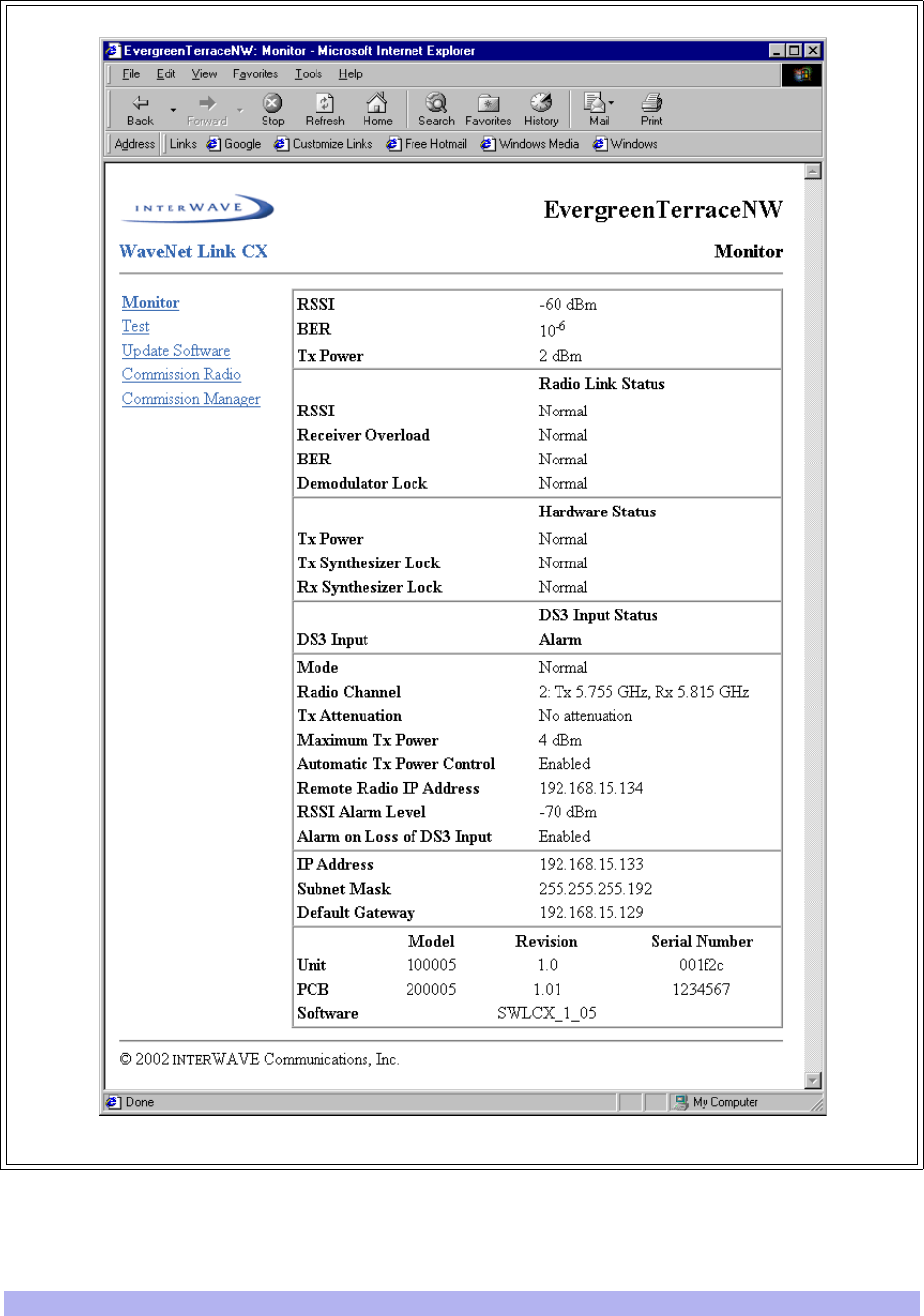Open the File menu

point(131,73)
